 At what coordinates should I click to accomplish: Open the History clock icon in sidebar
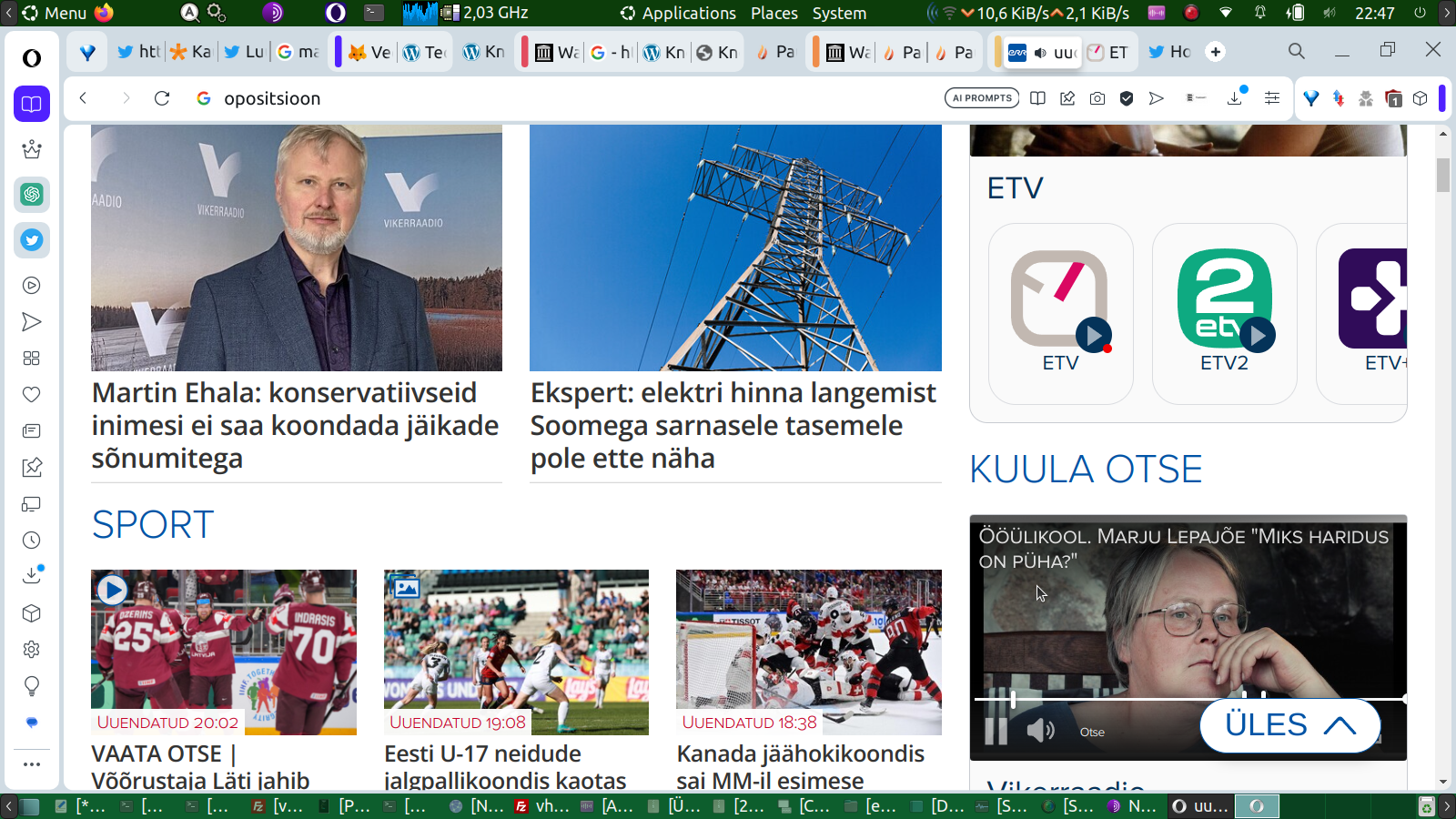[x=32, y=541]
